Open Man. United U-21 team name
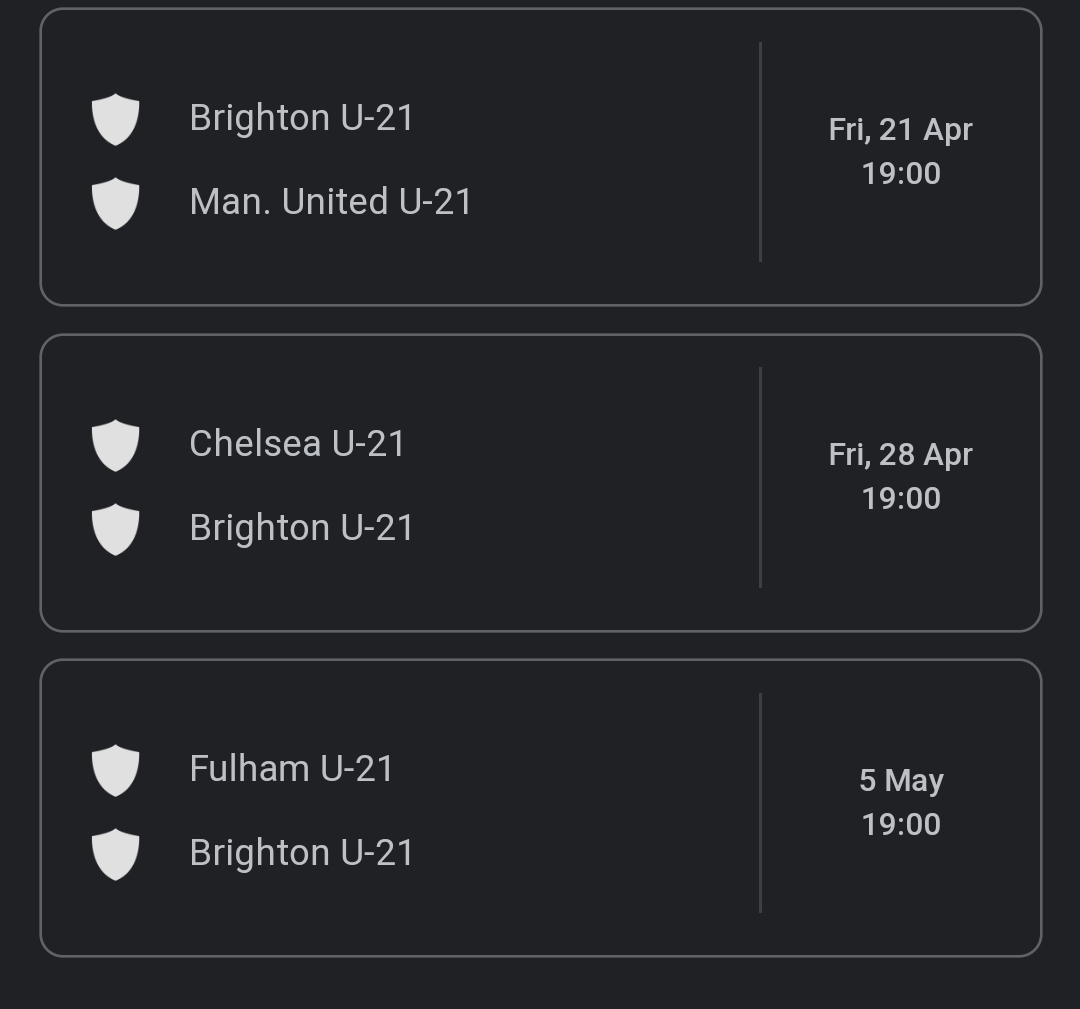Screen dimensions: 1080x1009 coord(331,202)
